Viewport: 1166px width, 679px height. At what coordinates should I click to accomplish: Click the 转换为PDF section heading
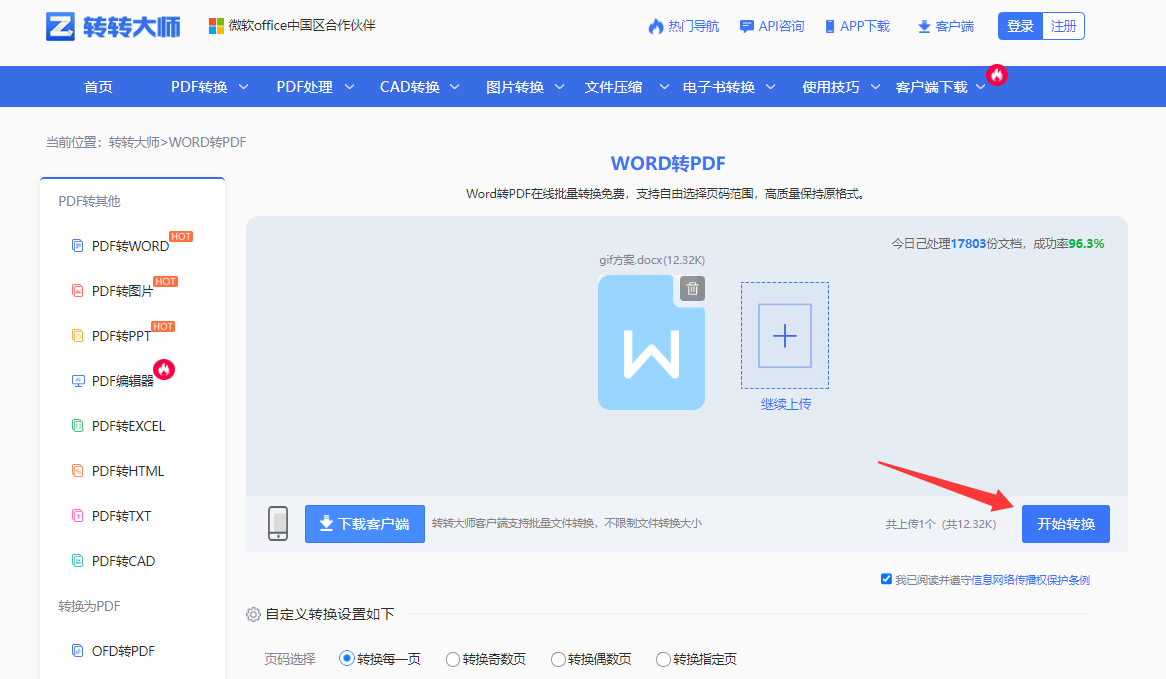click(x=89, y=606)
